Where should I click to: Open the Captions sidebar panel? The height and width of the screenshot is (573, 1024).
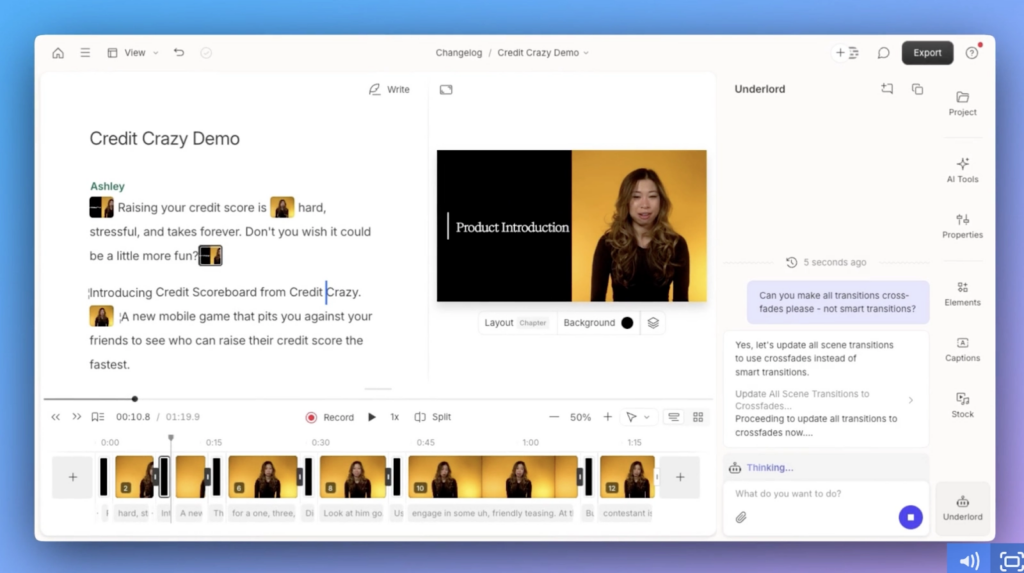(x=962, y=348)
